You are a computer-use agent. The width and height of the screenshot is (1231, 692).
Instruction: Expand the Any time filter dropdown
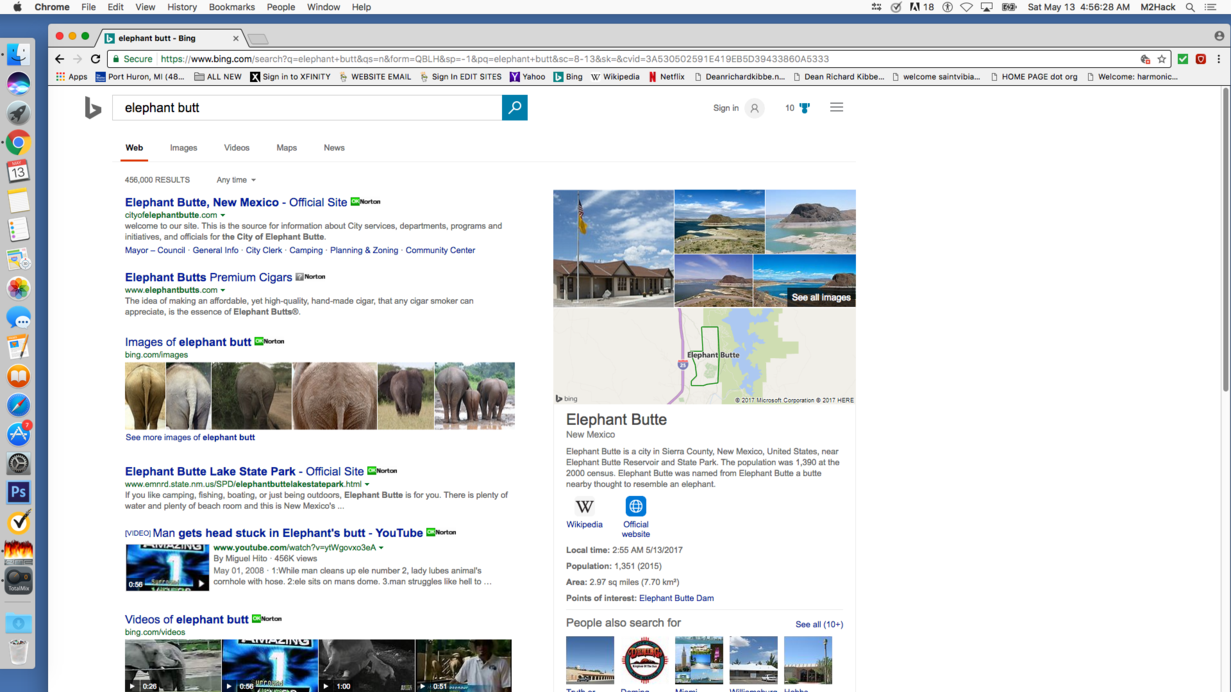tap(236, 180)
